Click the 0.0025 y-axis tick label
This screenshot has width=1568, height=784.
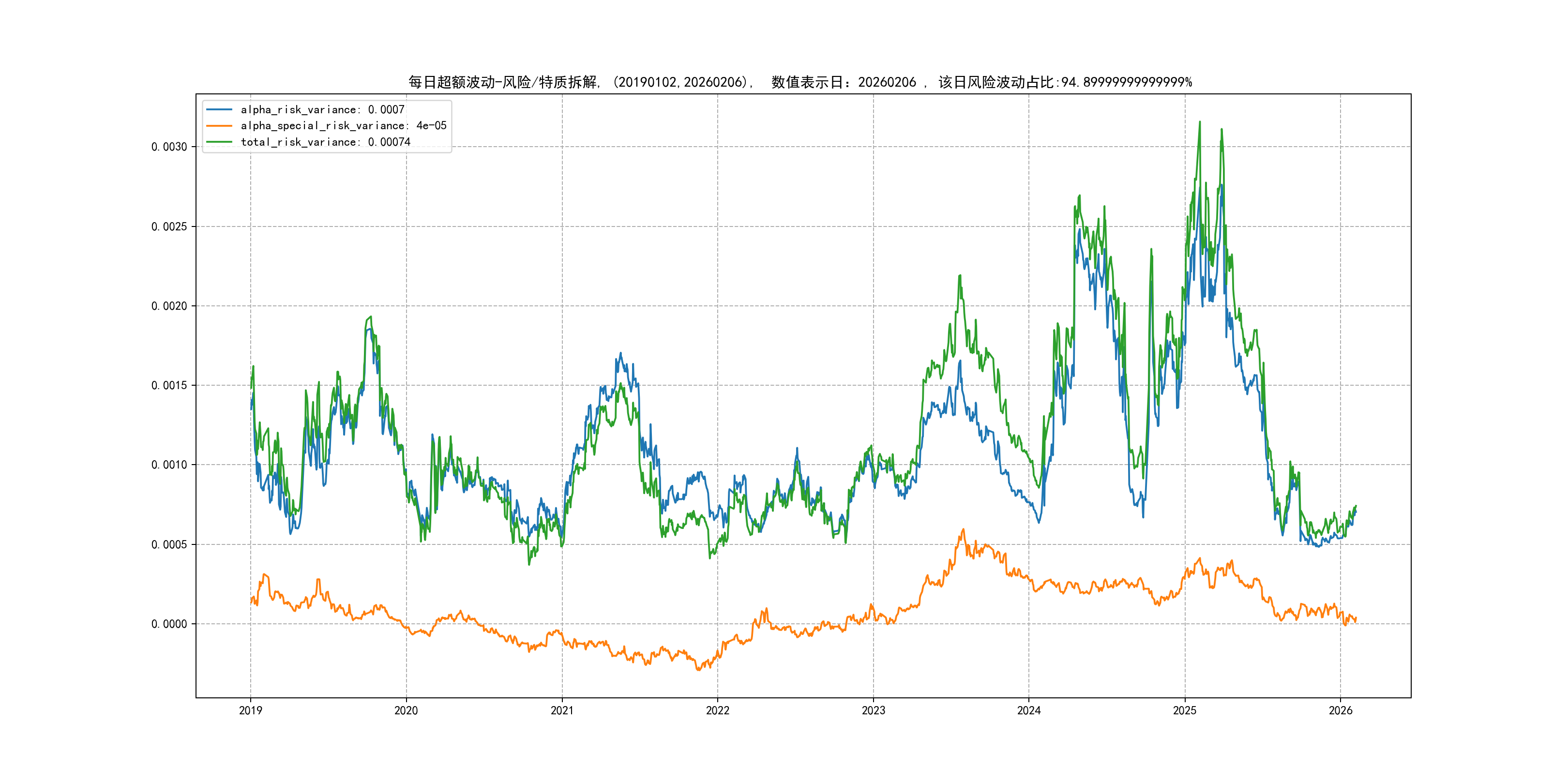(x=169, y=226)
